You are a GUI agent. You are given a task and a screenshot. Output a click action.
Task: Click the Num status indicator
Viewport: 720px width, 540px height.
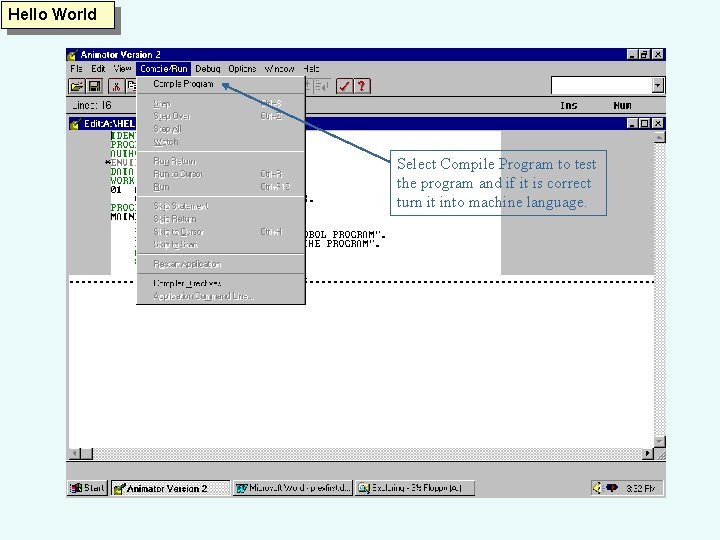tap(622, 106)
